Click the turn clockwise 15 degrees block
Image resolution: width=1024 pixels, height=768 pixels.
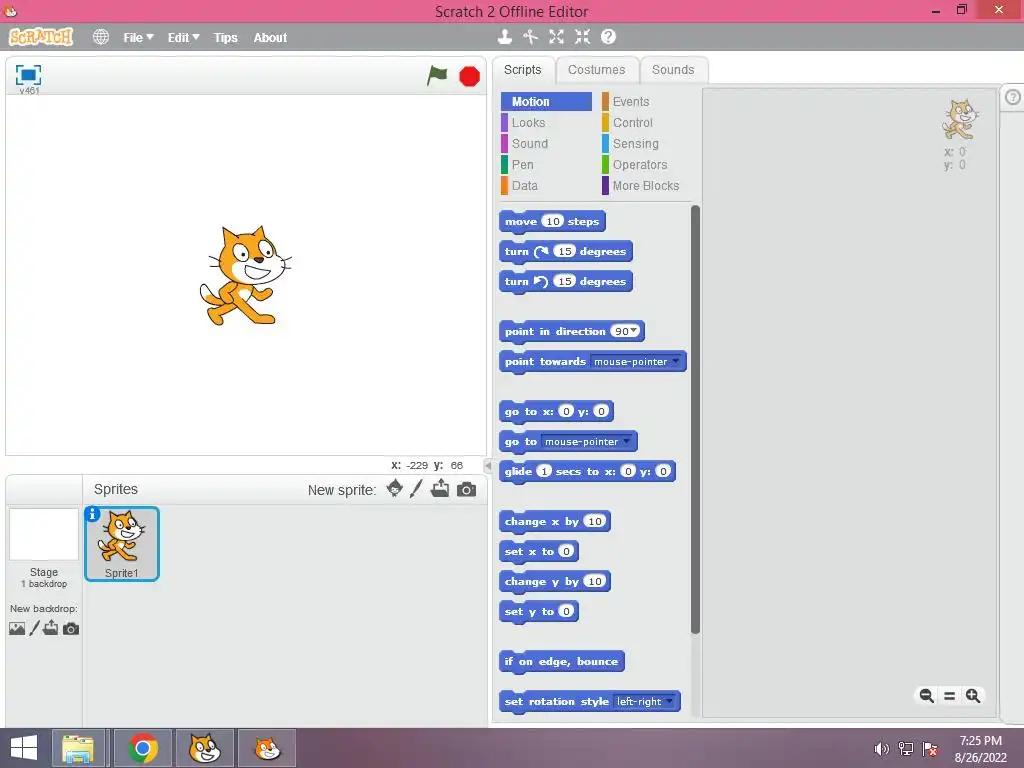point(566,252)
